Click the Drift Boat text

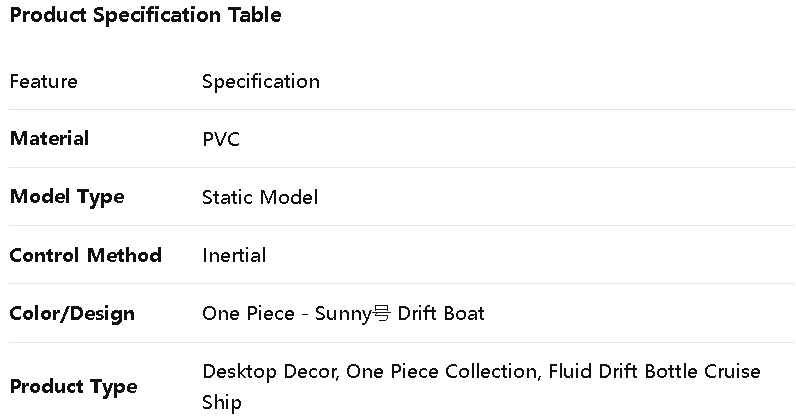441,313
